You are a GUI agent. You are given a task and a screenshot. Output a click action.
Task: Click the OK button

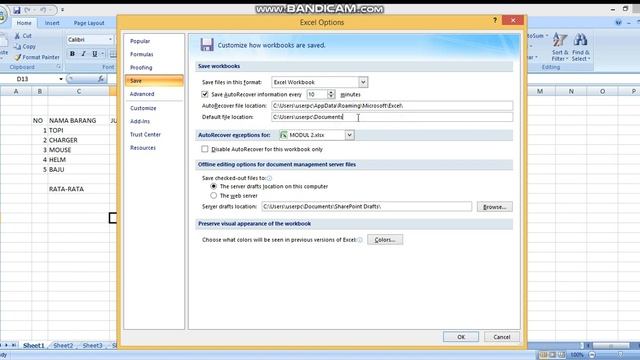[461, 337]
